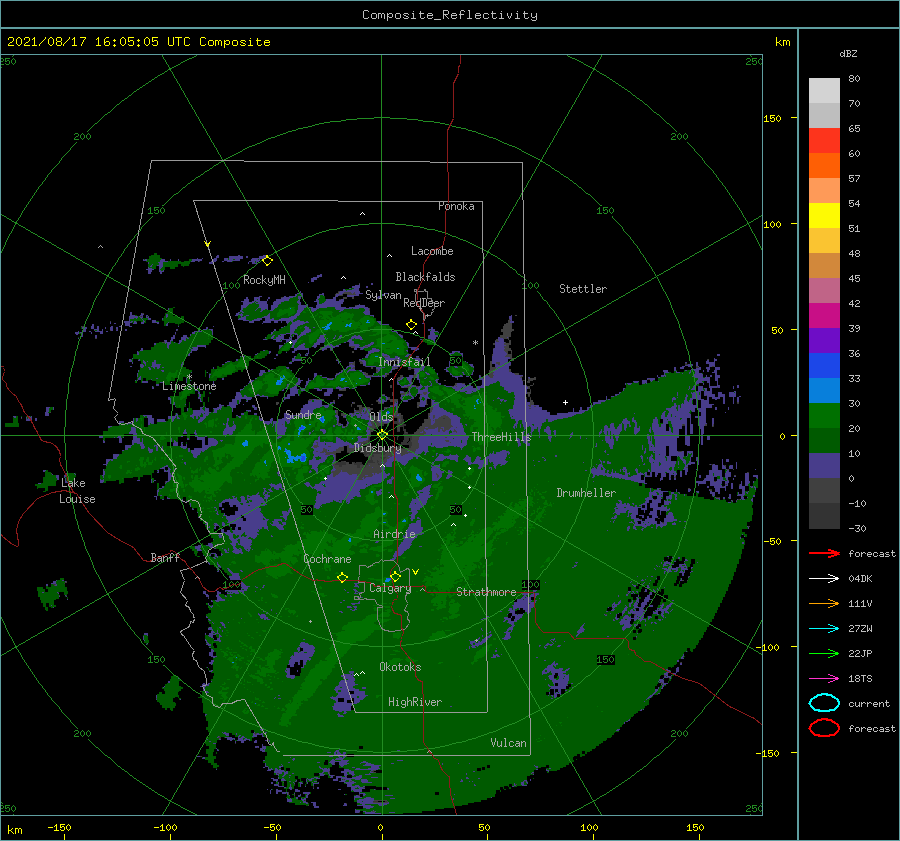900x841 pixels.
Task: Select the bright yellow 51-54 dBZ swatch
Action: click(x=824, y=215)
